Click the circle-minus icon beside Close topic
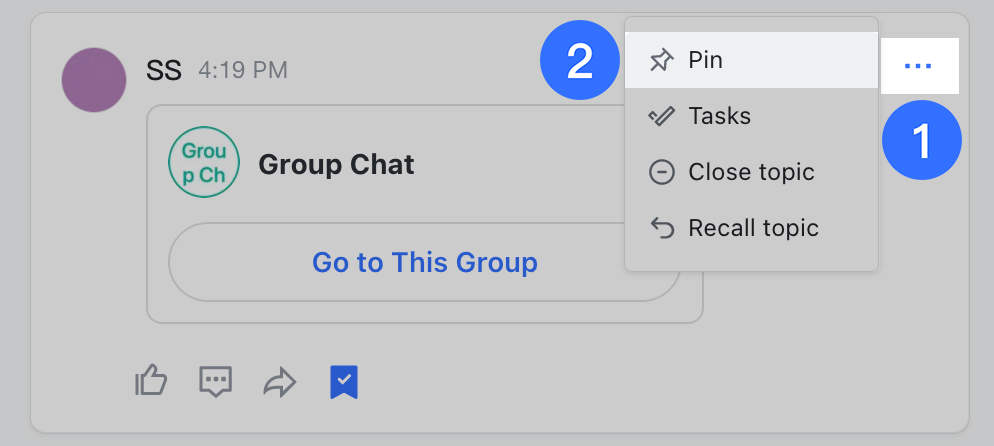 coord(661,172)
